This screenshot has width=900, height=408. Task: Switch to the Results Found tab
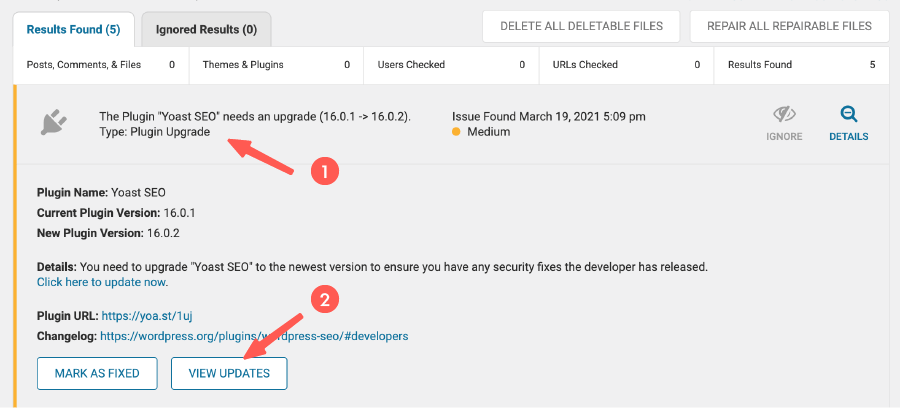[x=73, y=29]
